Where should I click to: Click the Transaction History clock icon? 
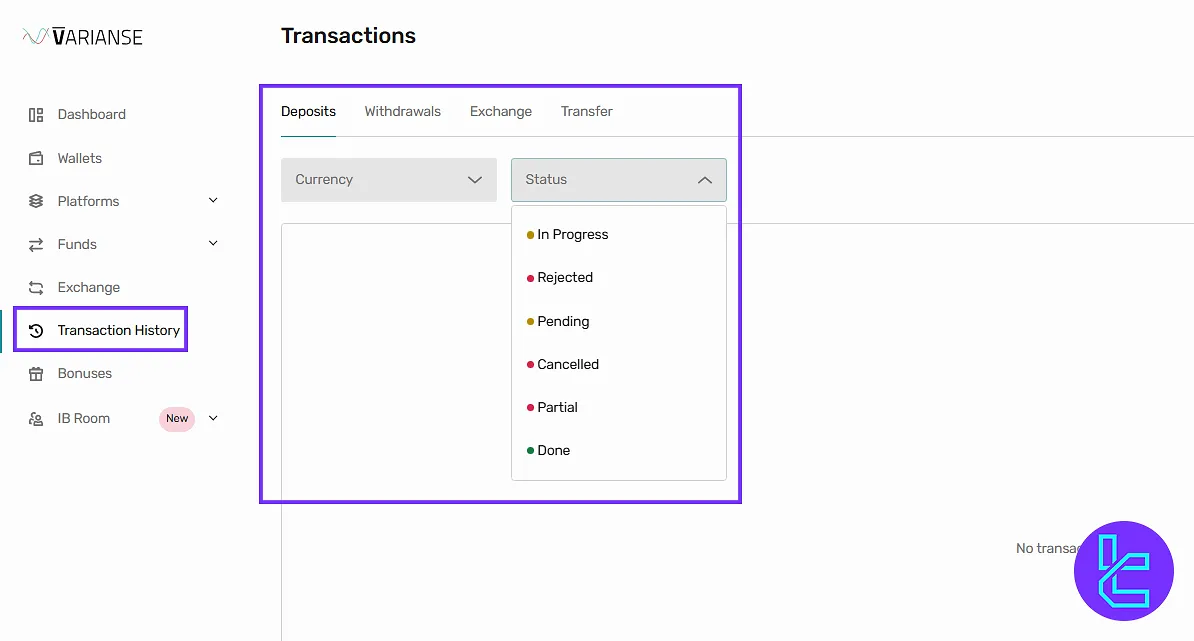tap(36, 331)
